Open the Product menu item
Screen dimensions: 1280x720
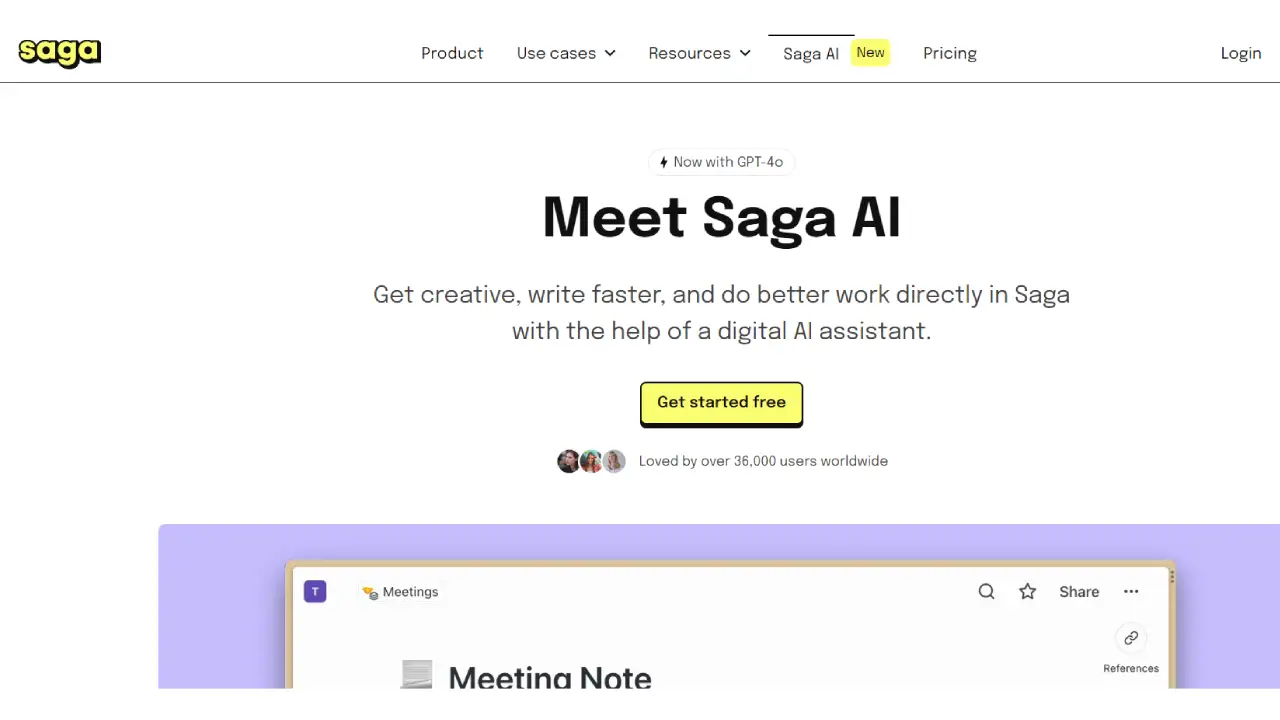(x=452, y=53)
